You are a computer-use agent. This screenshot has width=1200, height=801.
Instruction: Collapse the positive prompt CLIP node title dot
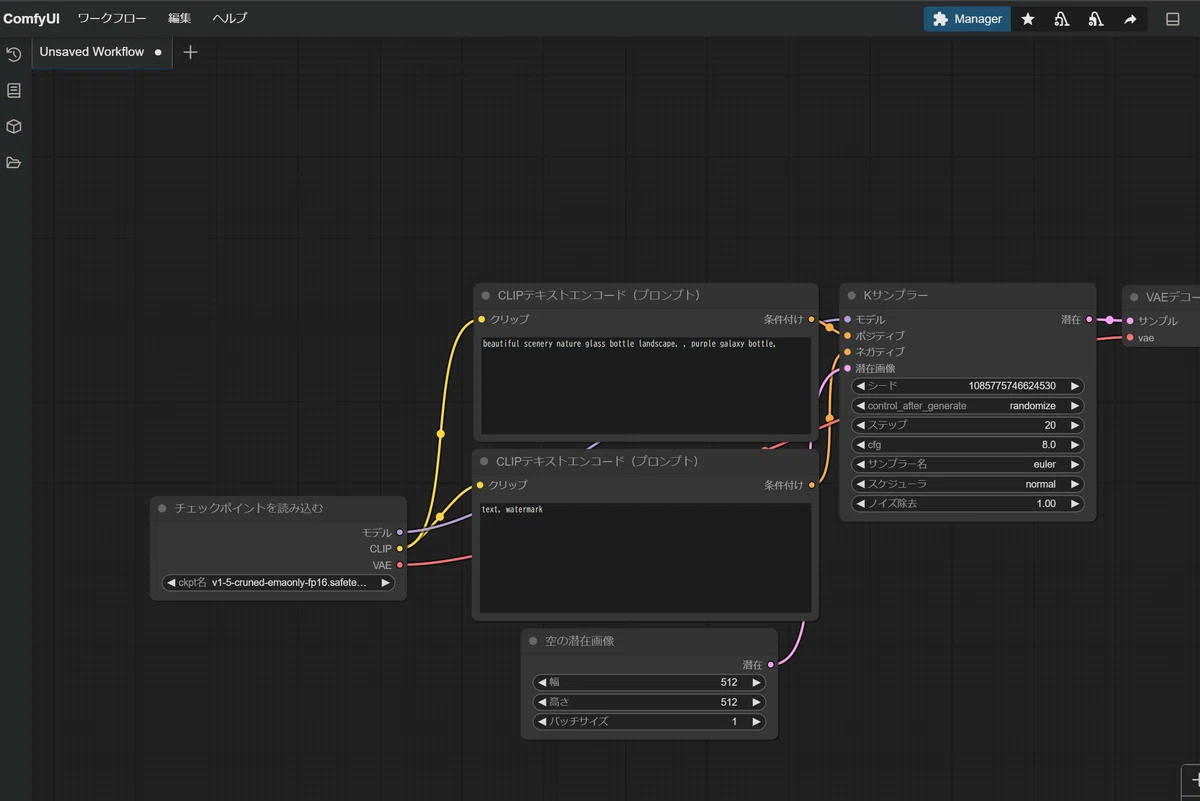(485, 296)
